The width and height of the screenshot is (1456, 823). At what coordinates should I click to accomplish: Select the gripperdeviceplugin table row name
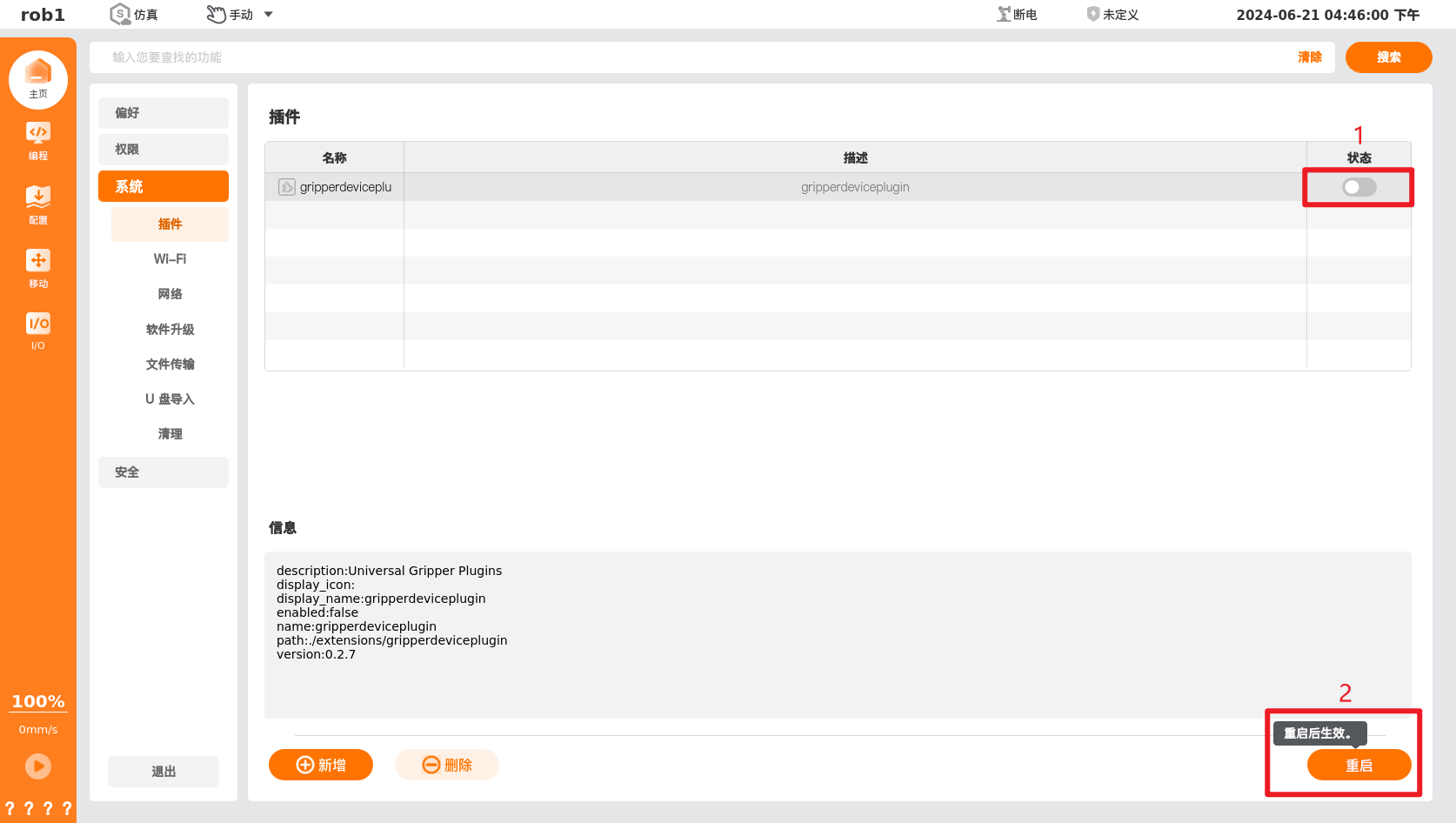pyautogui.click(x=345, y=187)
